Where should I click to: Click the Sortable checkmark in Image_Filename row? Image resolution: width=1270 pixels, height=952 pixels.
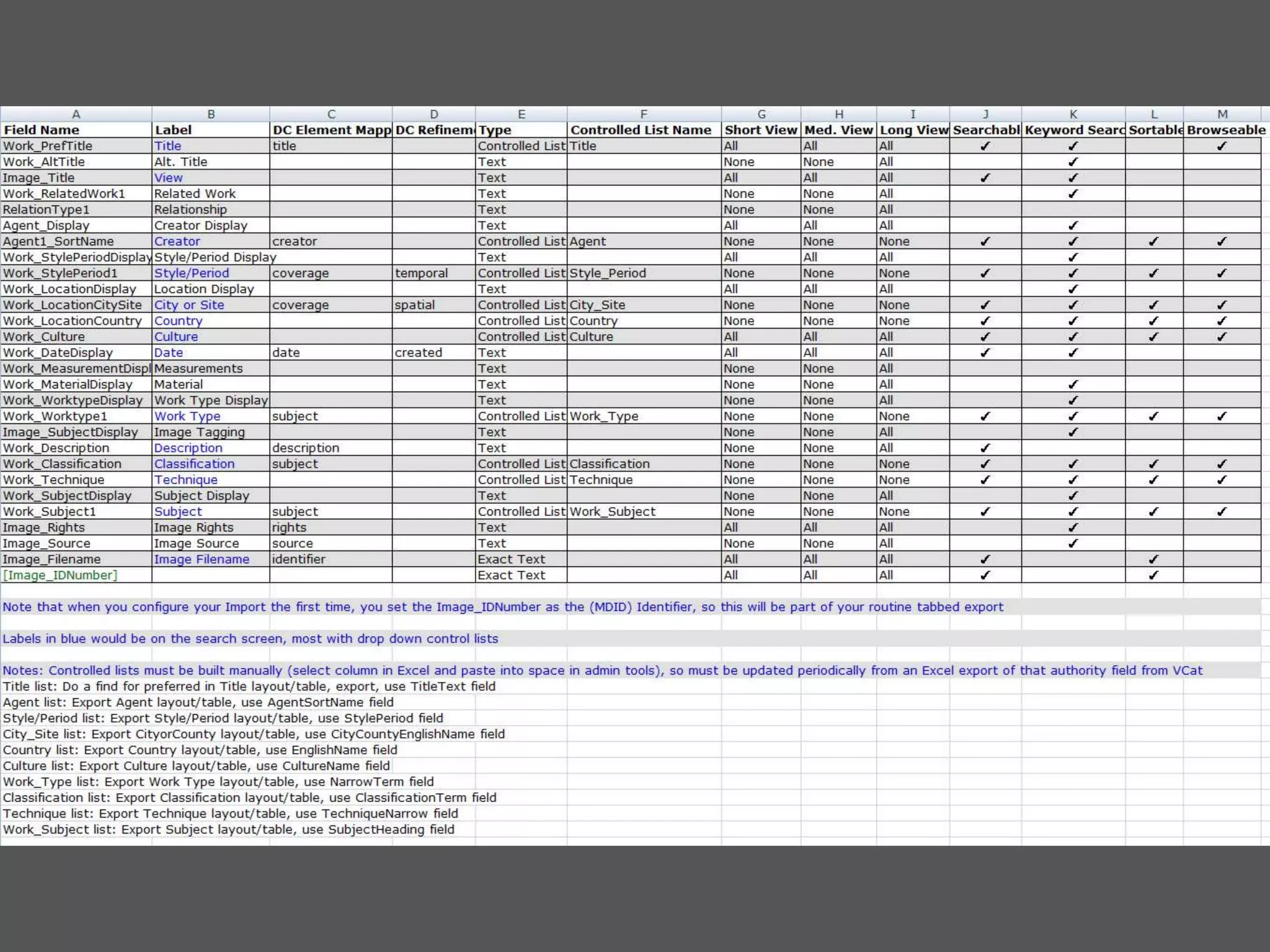point(1153,560)
